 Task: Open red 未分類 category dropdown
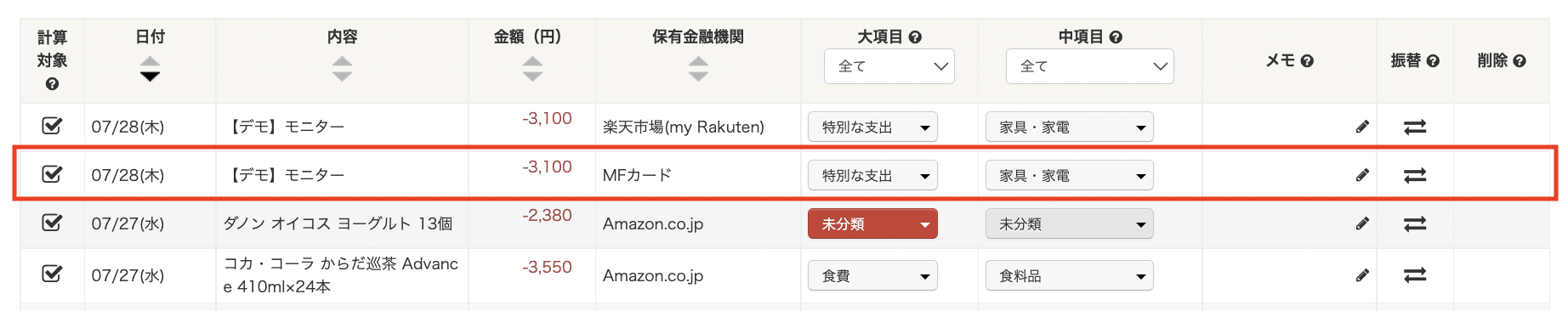[x=872, y=224]
